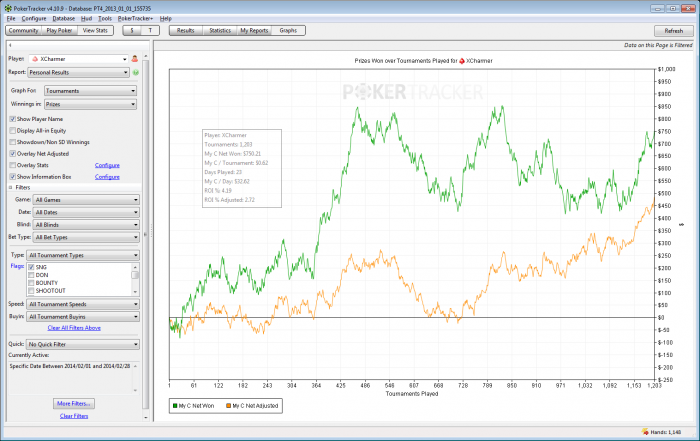
Task: Click the information box on the graph
Action: (x=242, y=168)
